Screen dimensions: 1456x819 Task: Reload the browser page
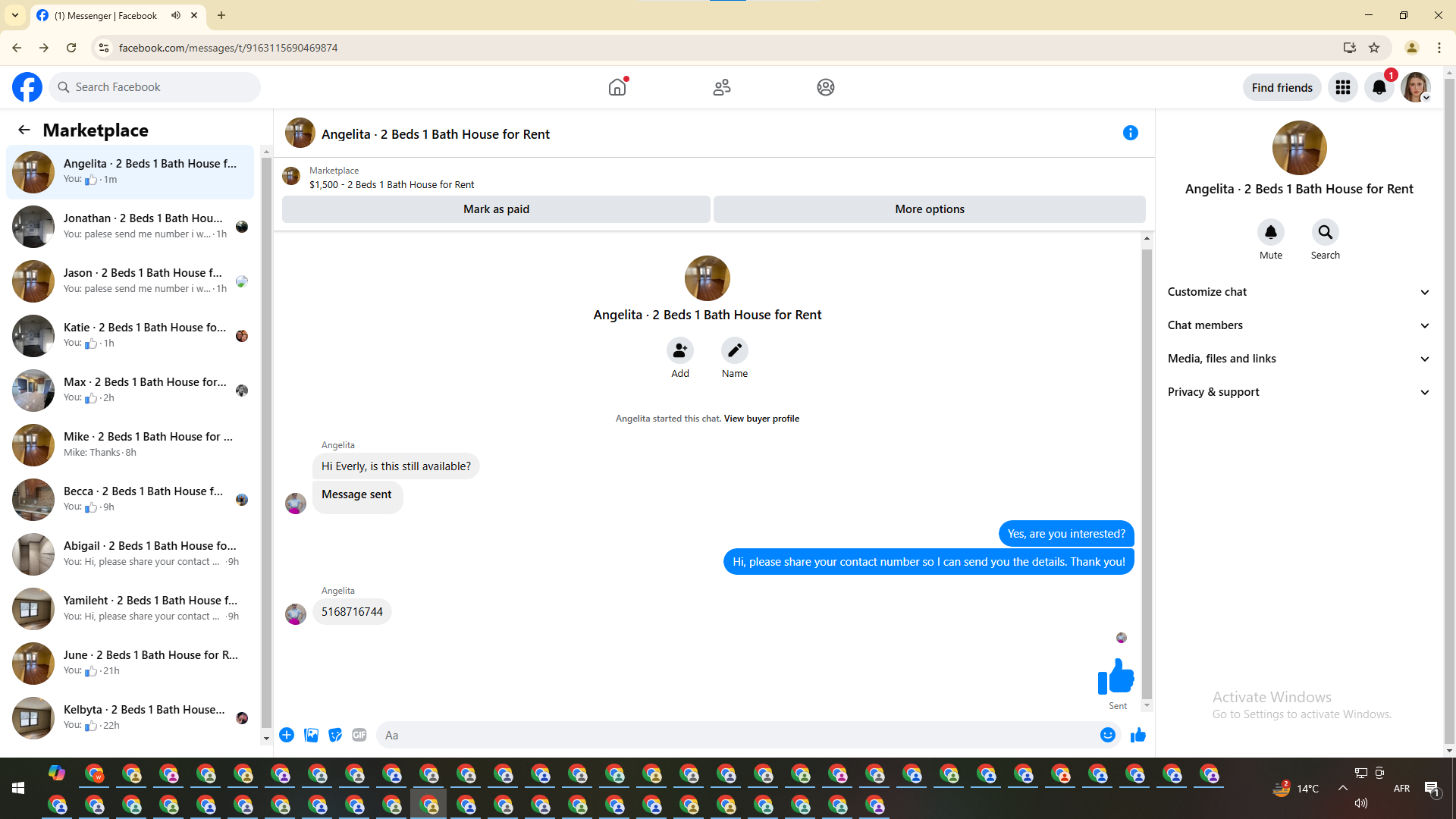coord(71,48)
